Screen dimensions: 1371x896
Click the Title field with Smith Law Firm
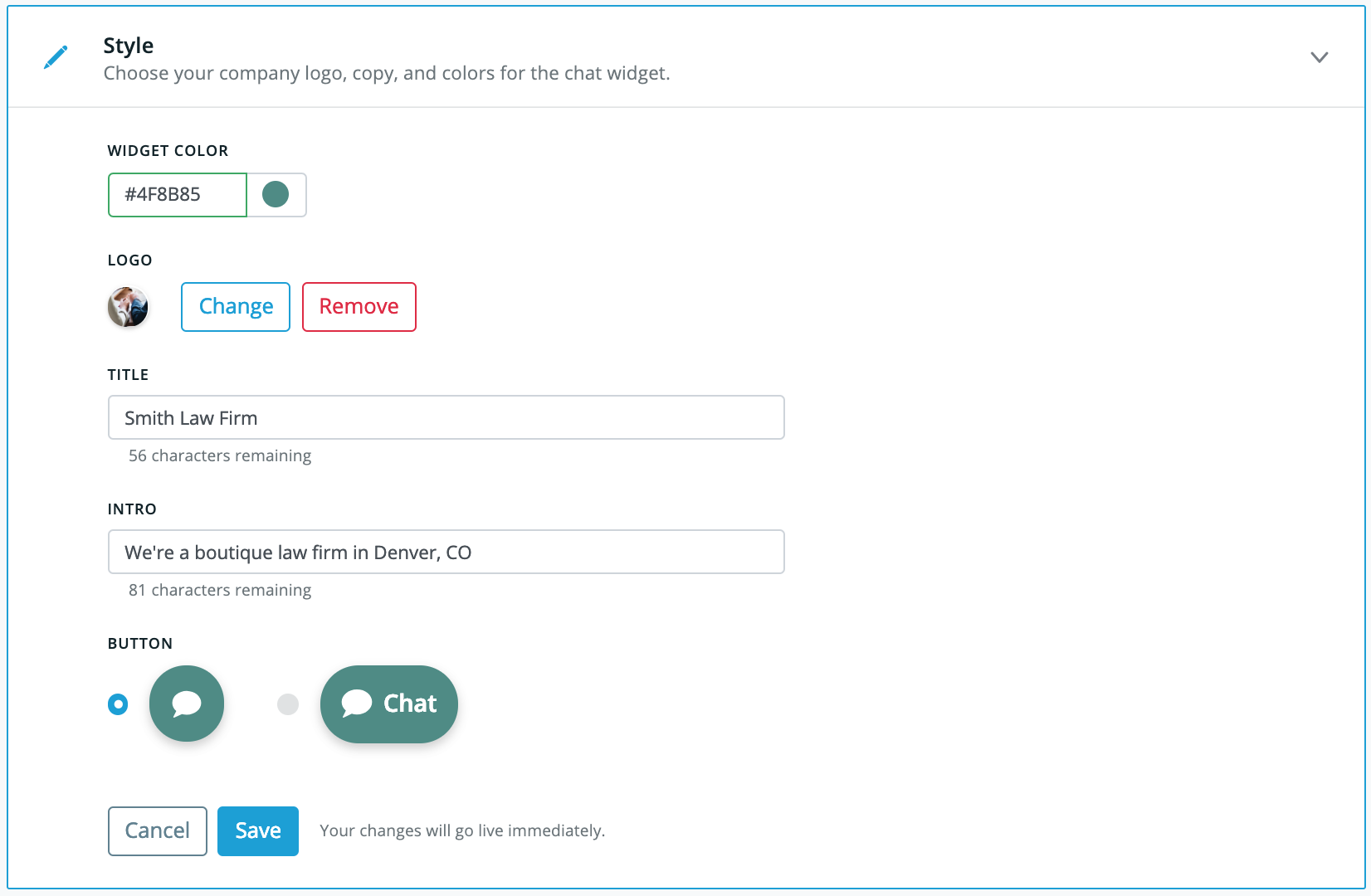click(446, 417)
